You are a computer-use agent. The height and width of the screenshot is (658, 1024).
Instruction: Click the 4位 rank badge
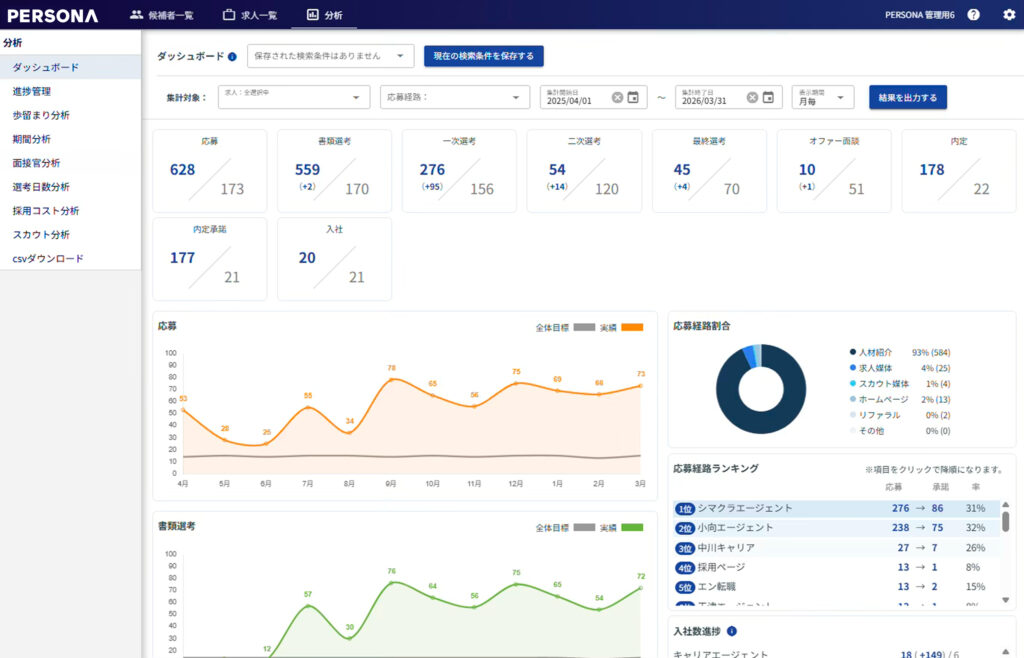click(684, 568)
